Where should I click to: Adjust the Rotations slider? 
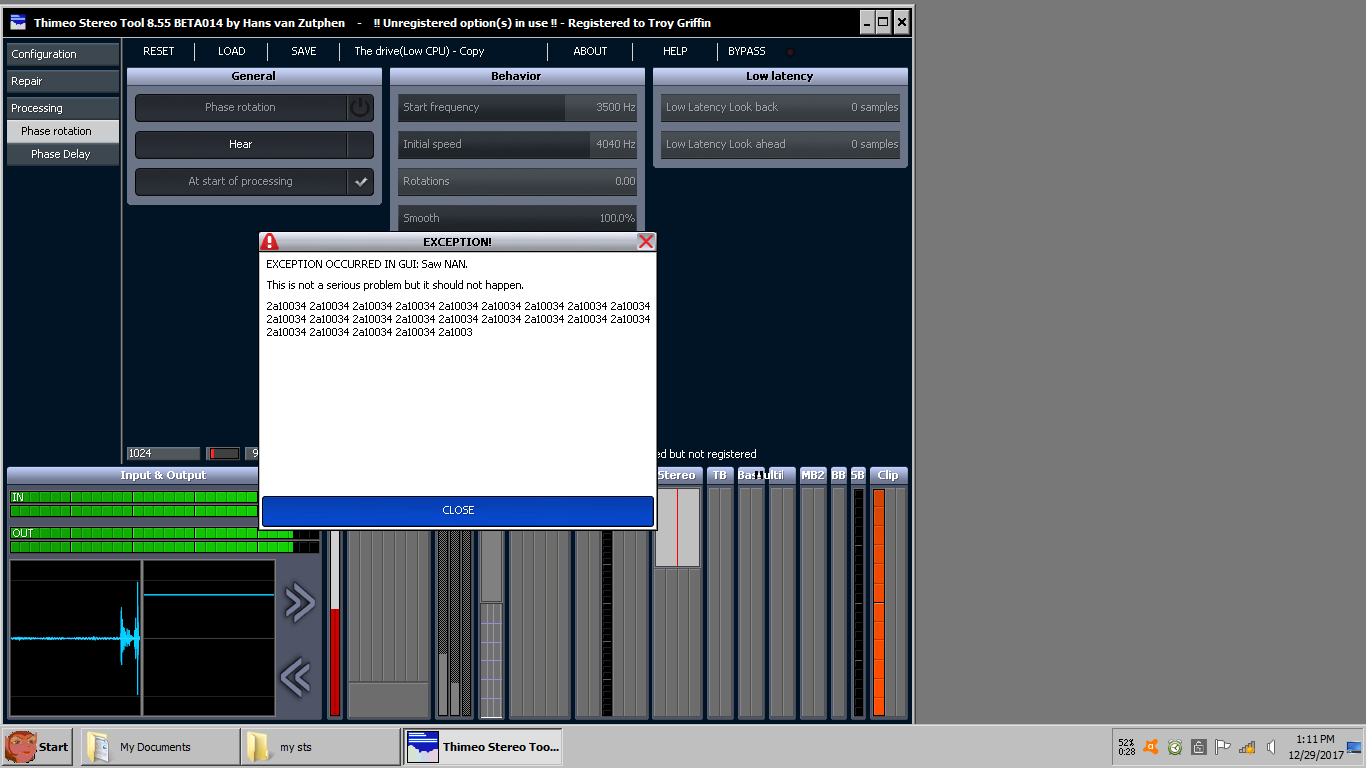[518, 182]
